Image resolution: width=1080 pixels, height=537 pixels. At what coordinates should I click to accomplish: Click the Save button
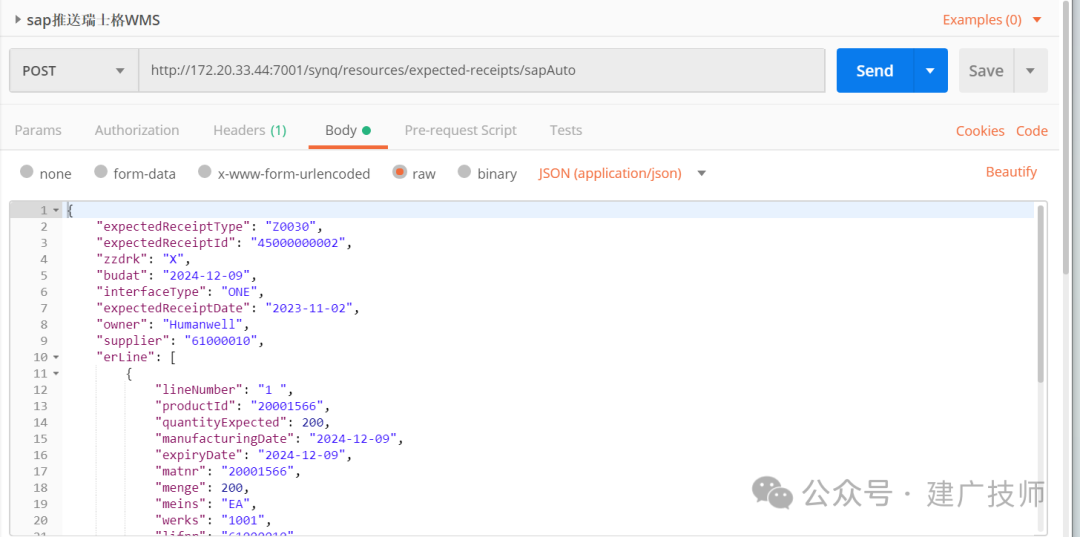point(986,70)
